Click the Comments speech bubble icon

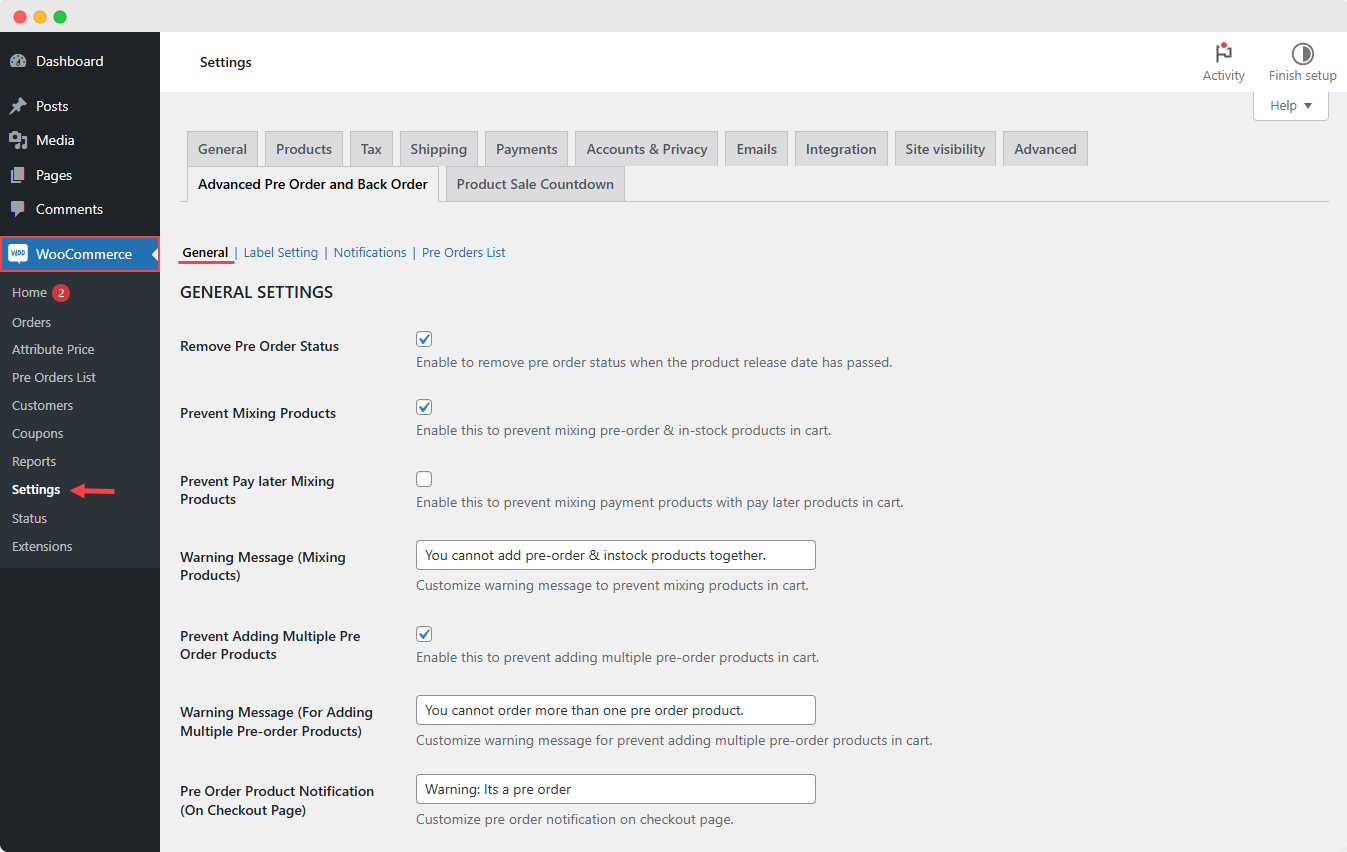point(18,209)
